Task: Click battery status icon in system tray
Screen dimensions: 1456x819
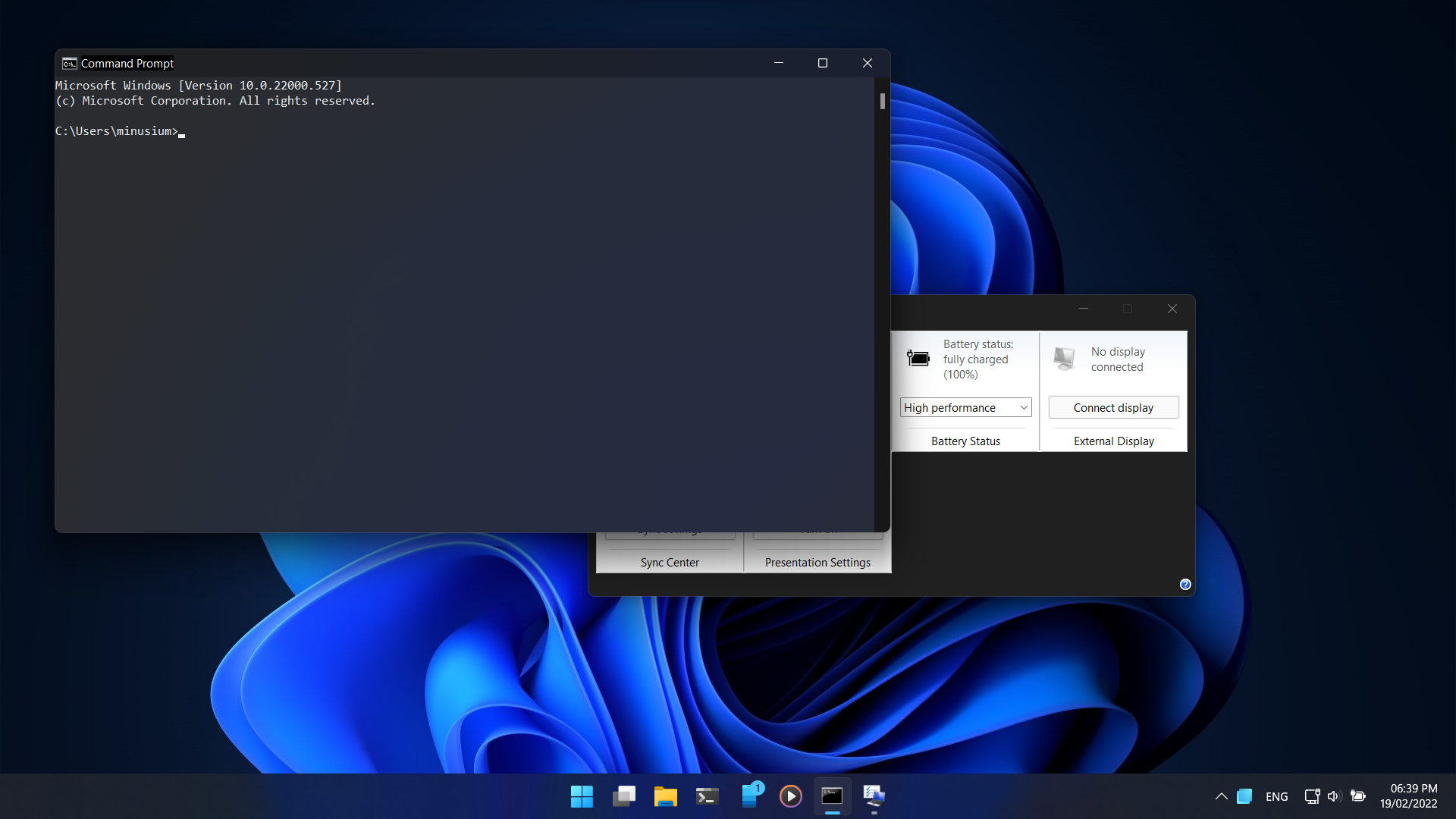Action: tap(1360, 795)
